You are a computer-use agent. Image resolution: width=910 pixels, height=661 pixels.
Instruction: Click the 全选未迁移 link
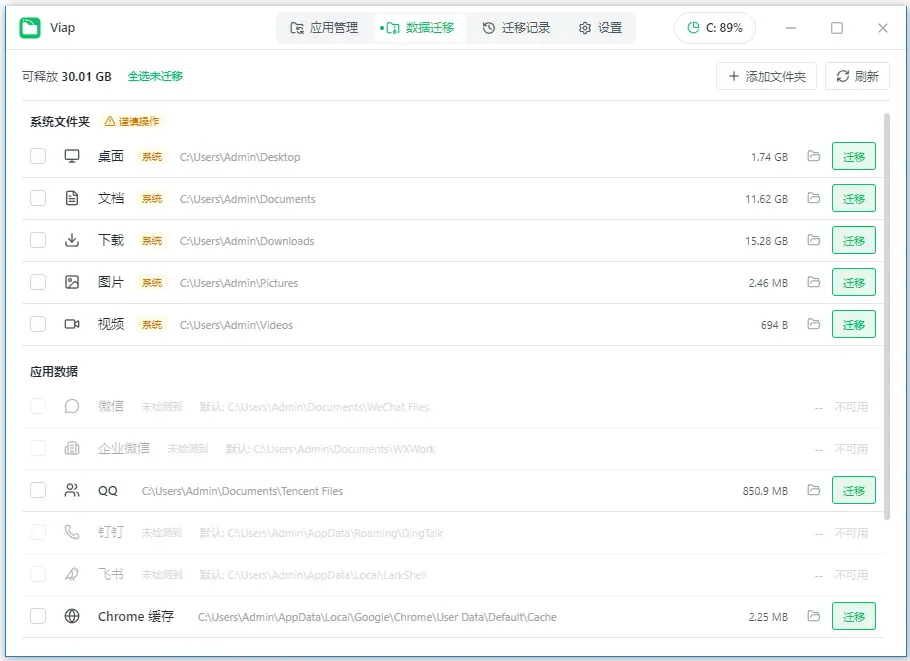pyautogui.click(x=155, y=76)
